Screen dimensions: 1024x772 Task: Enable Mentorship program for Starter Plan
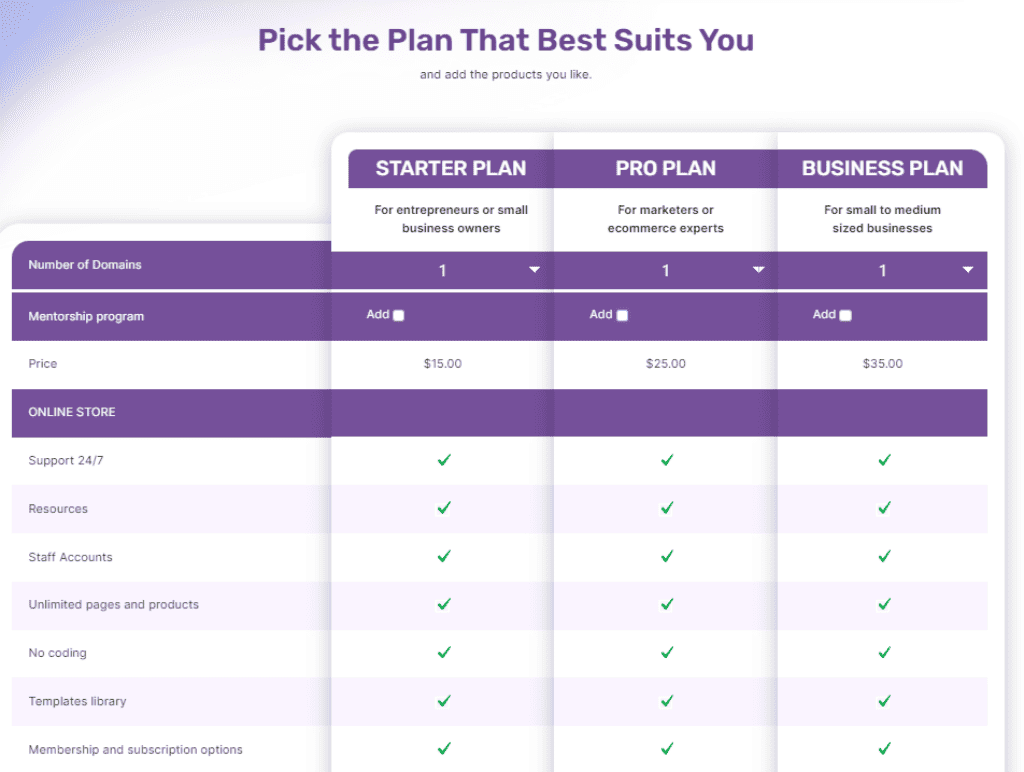(398, 315)
